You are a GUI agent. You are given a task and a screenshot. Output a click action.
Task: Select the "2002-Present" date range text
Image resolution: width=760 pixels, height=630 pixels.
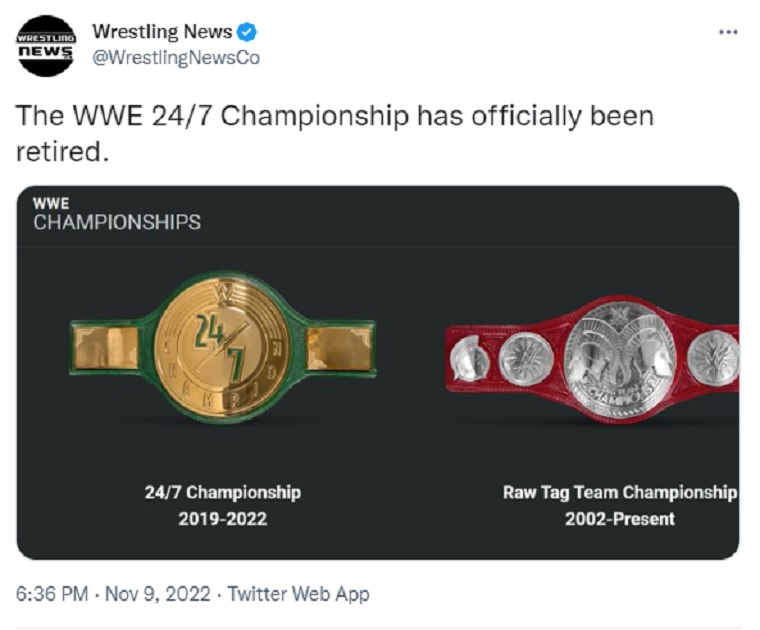click(619, 519)
